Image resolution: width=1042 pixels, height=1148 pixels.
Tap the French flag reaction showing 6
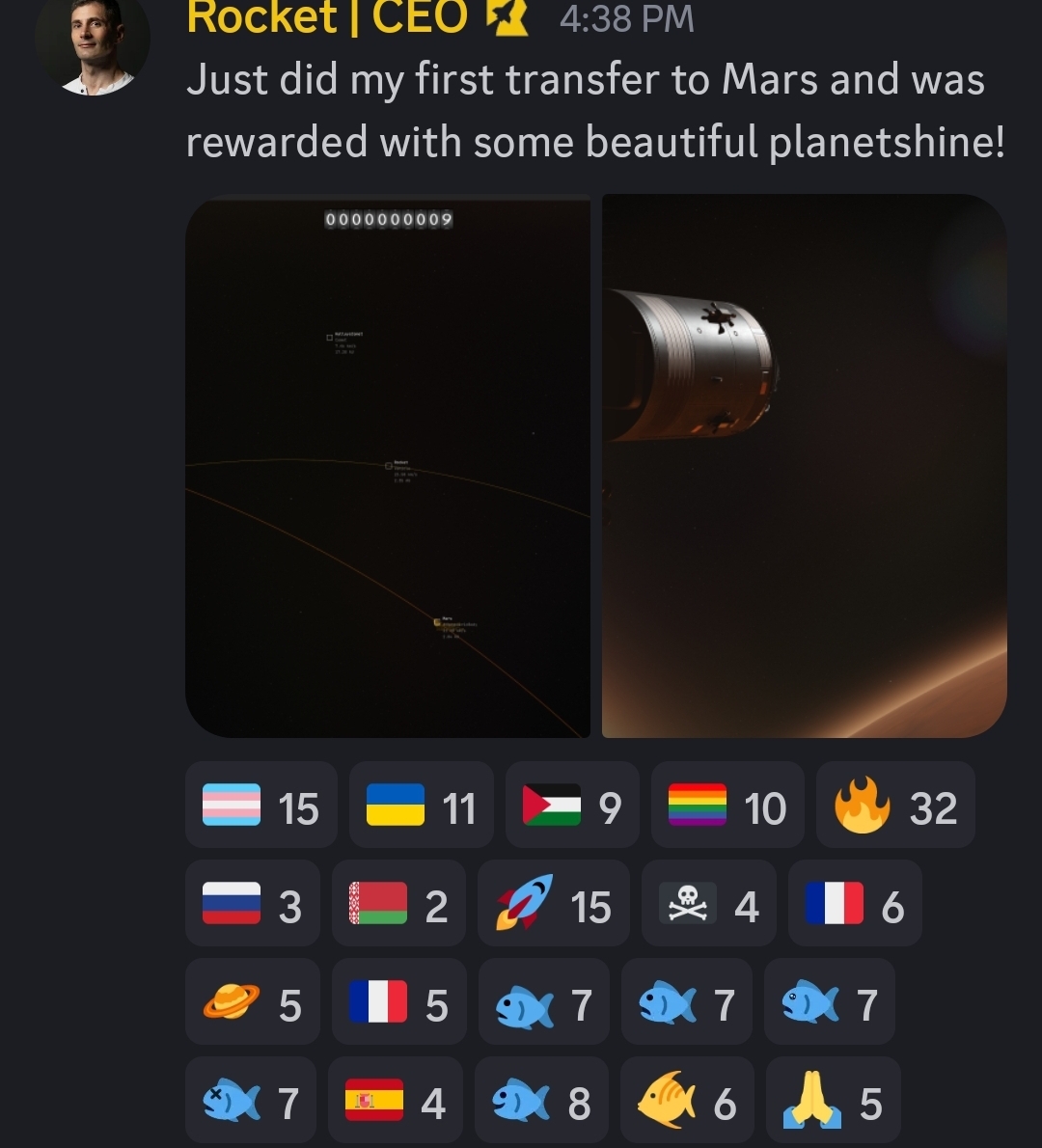(x=855, y=903)
